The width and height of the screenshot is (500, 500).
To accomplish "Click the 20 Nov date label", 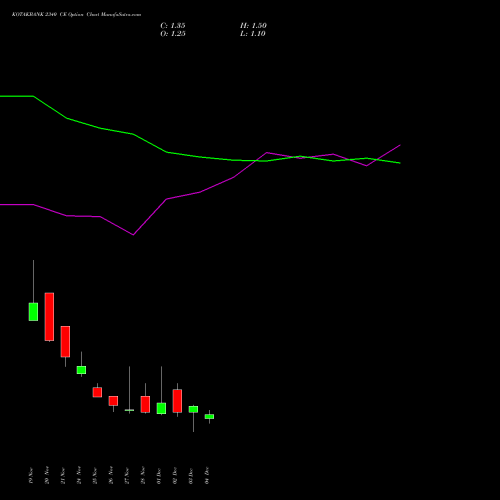I will 47,475.
